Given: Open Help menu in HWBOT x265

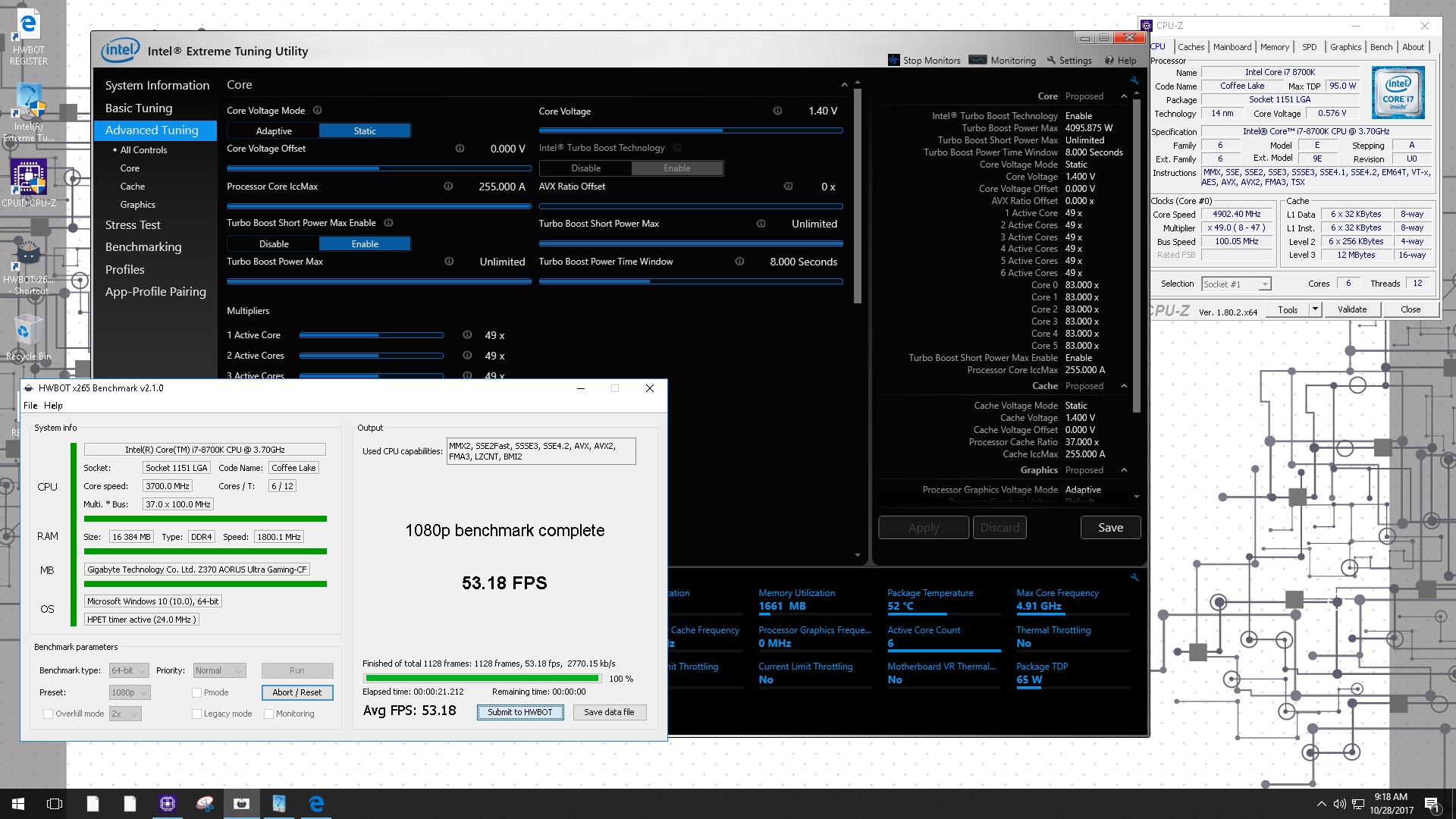Looking at the screenshot, I should (x=53, y=406).
